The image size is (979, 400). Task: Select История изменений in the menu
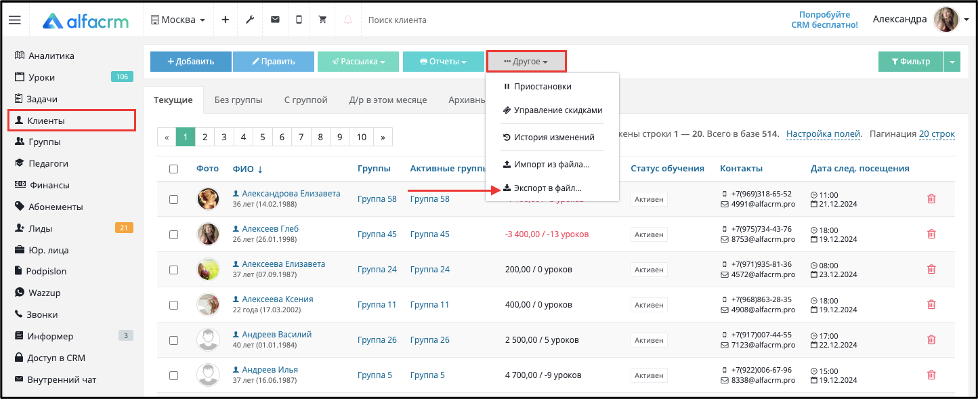(548, 137)
